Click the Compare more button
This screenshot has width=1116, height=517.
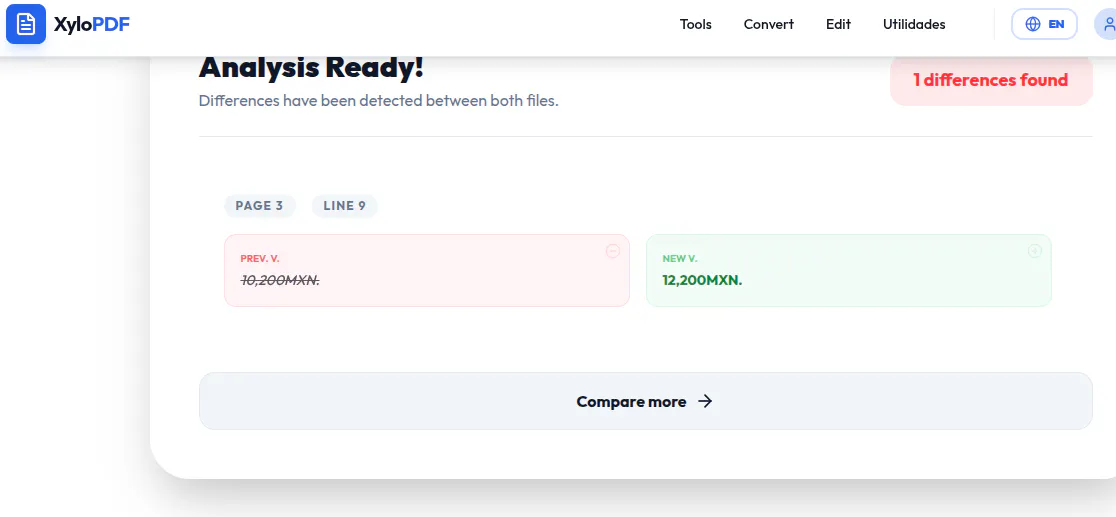pyautogui.click(x=646, y=401)
